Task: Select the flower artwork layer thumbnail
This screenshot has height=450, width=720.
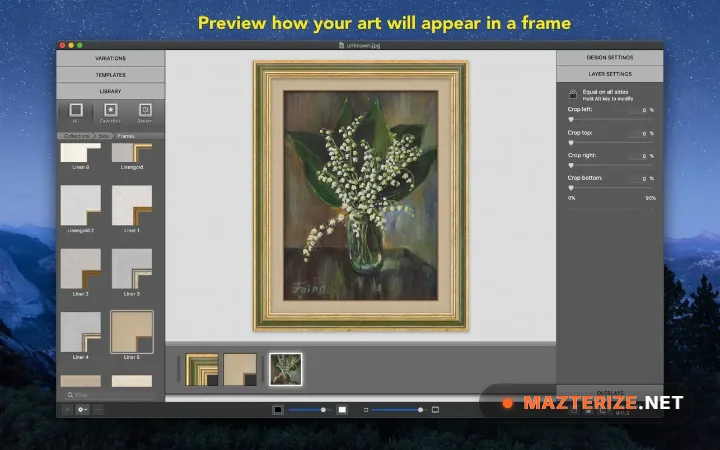Action: [285, 369]
